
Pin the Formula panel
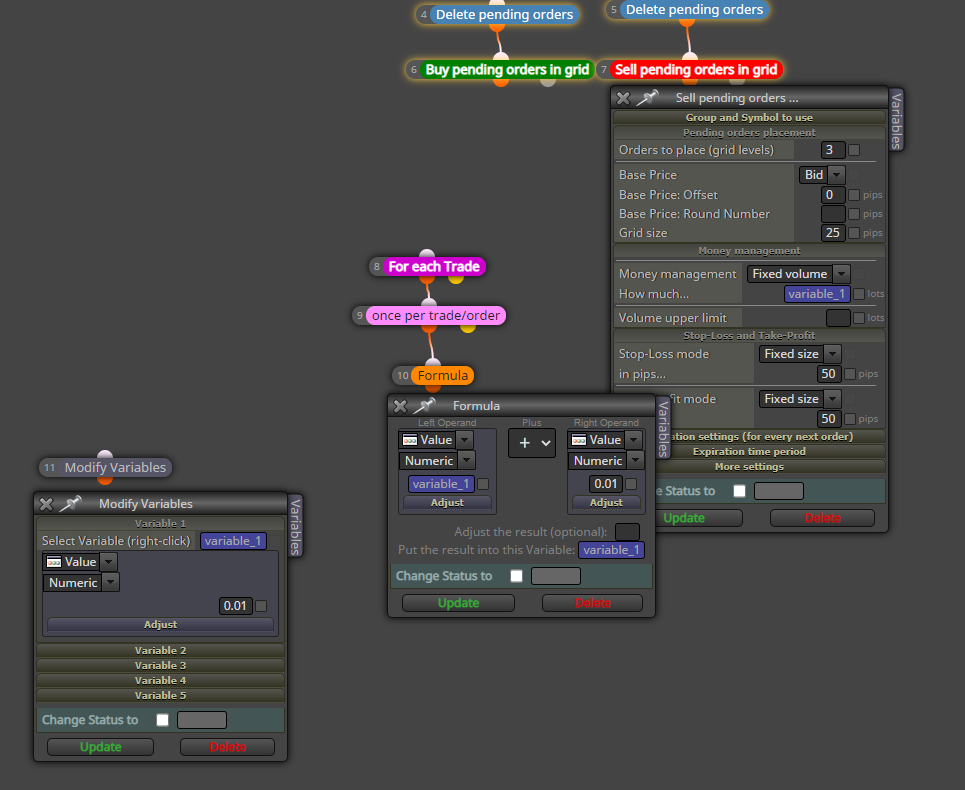(x=424, y=405)
